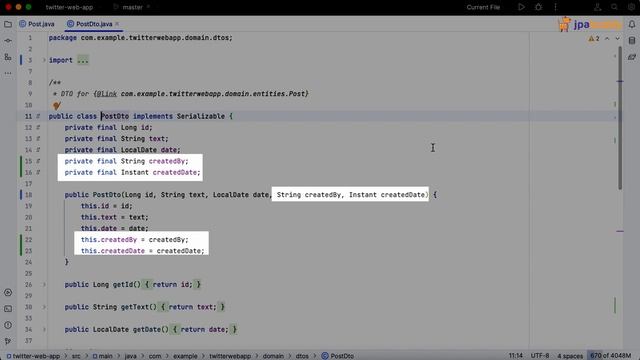Open the Problems tool window
The width and height of the screenshot is (640, 360).
[8, 325]
